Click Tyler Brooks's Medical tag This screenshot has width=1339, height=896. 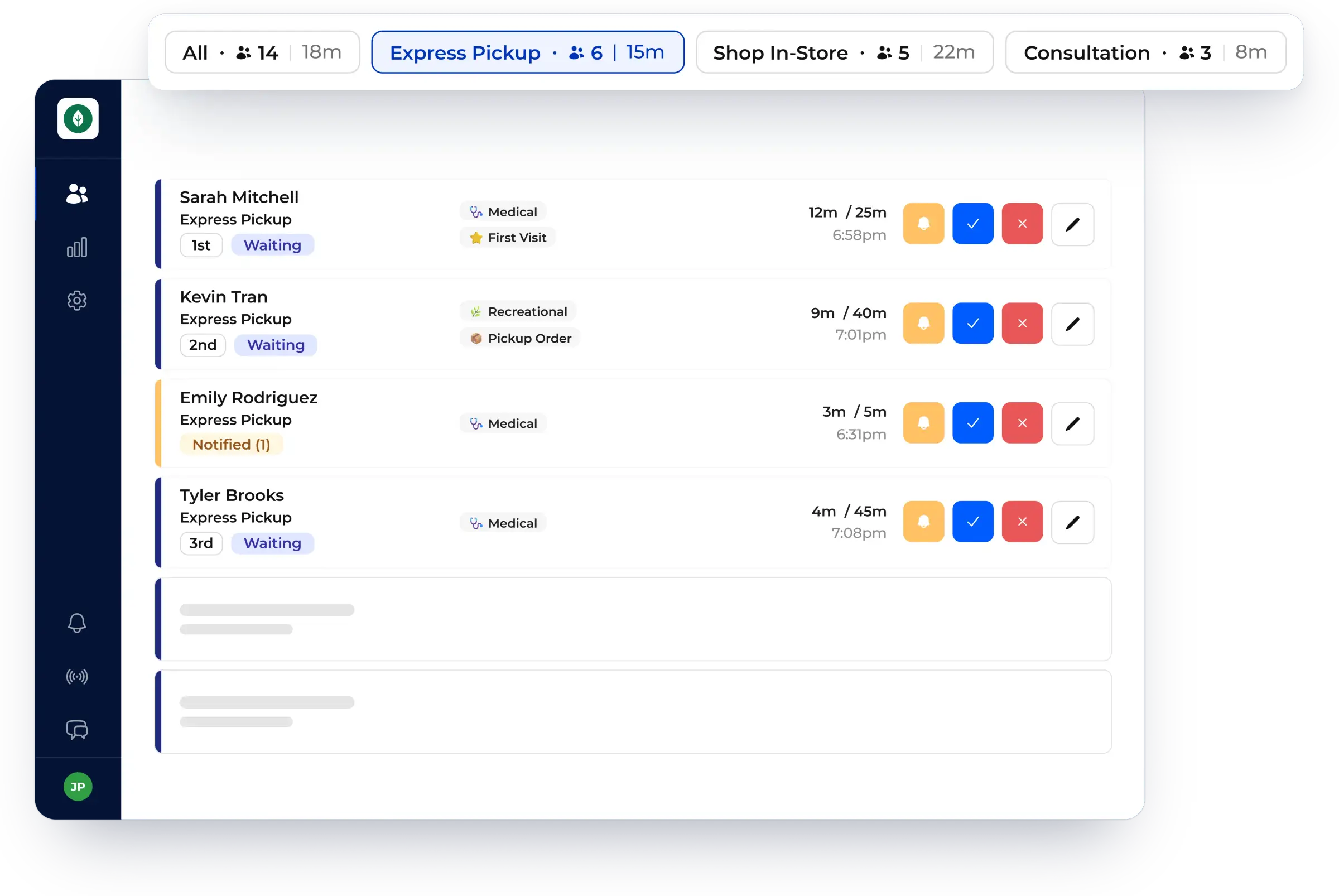pos(503,523)
